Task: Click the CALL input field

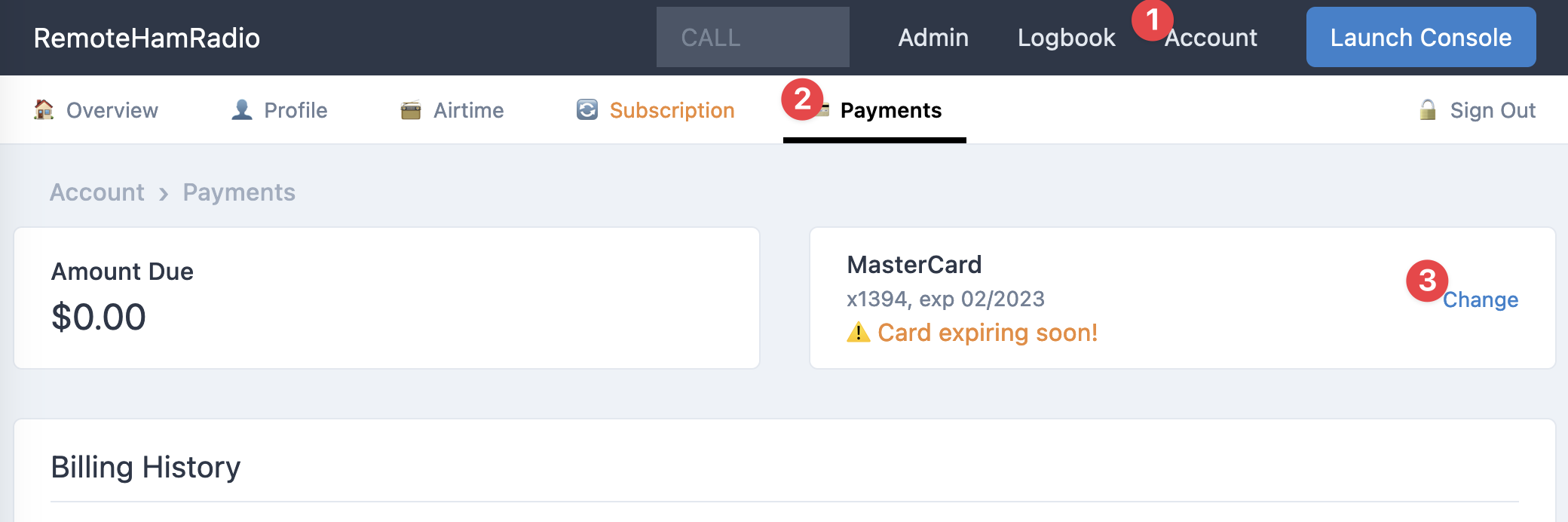Action: click(752, 38)
